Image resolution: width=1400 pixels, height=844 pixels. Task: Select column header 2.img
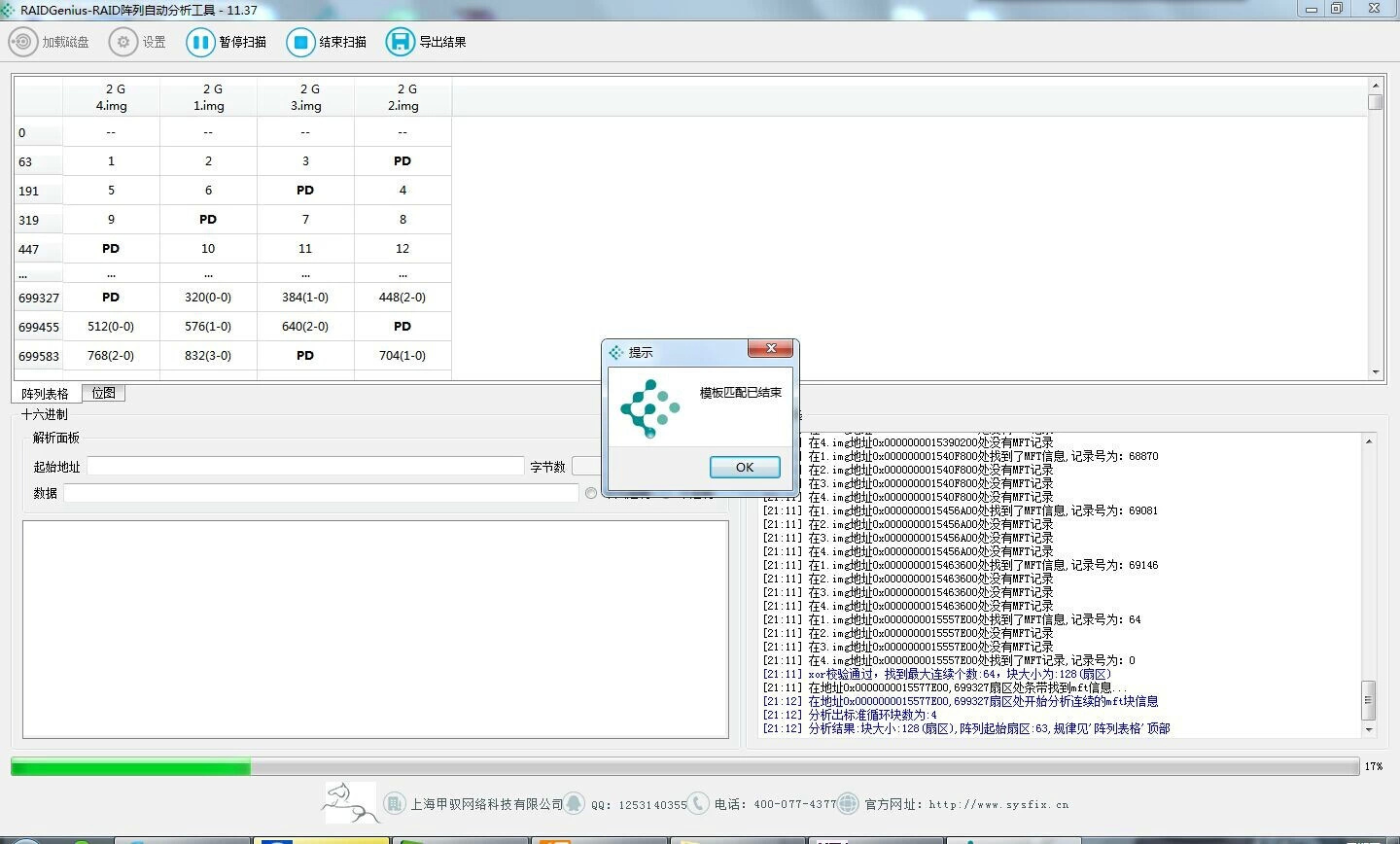(x=402, y=97)
